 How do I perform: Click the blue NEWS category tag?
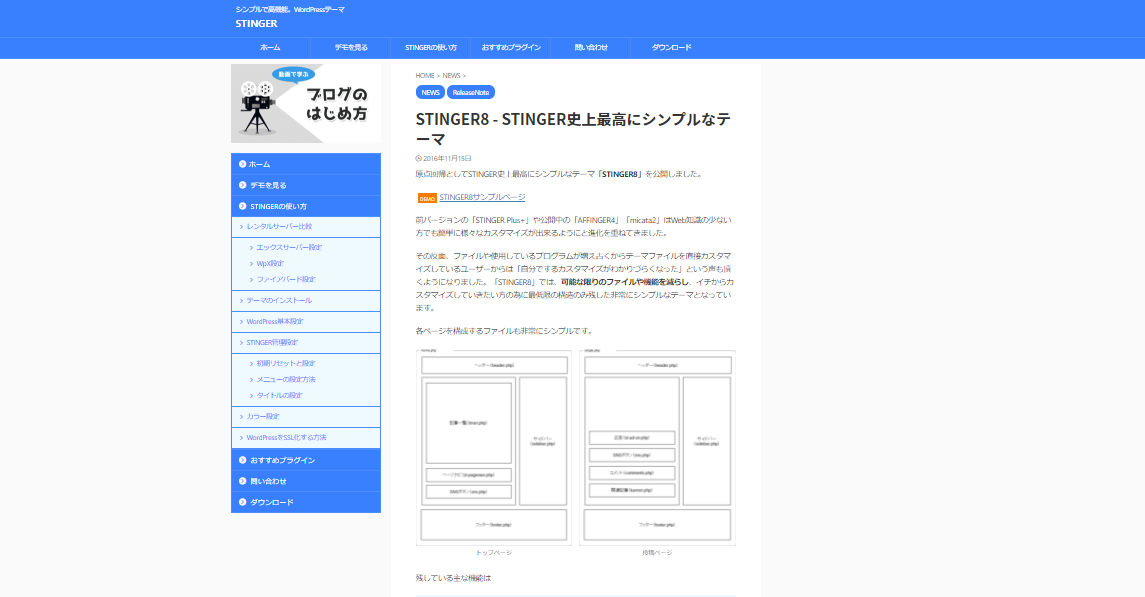(x=430, y=93)
